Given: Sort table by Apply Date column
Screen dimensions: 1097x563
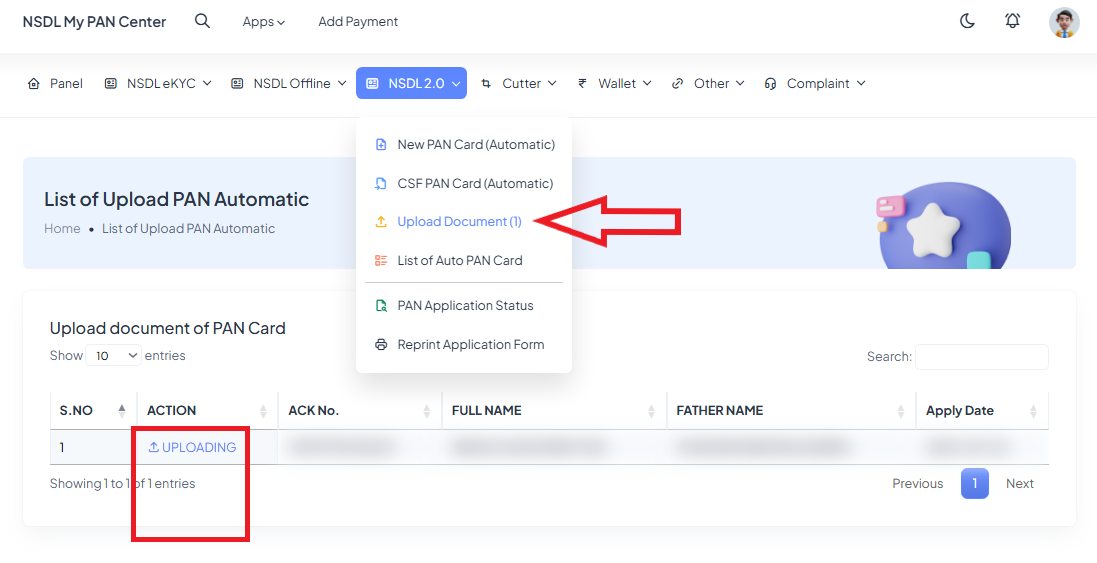Looking at the screenshot, I should tap(982, 411).
